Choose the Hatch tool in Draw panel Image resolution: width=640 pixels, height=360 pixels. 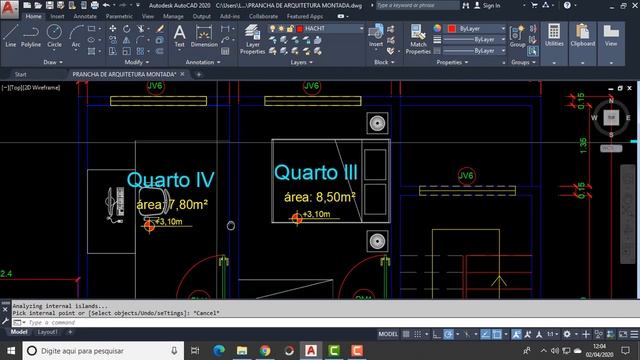pos(91,51)
